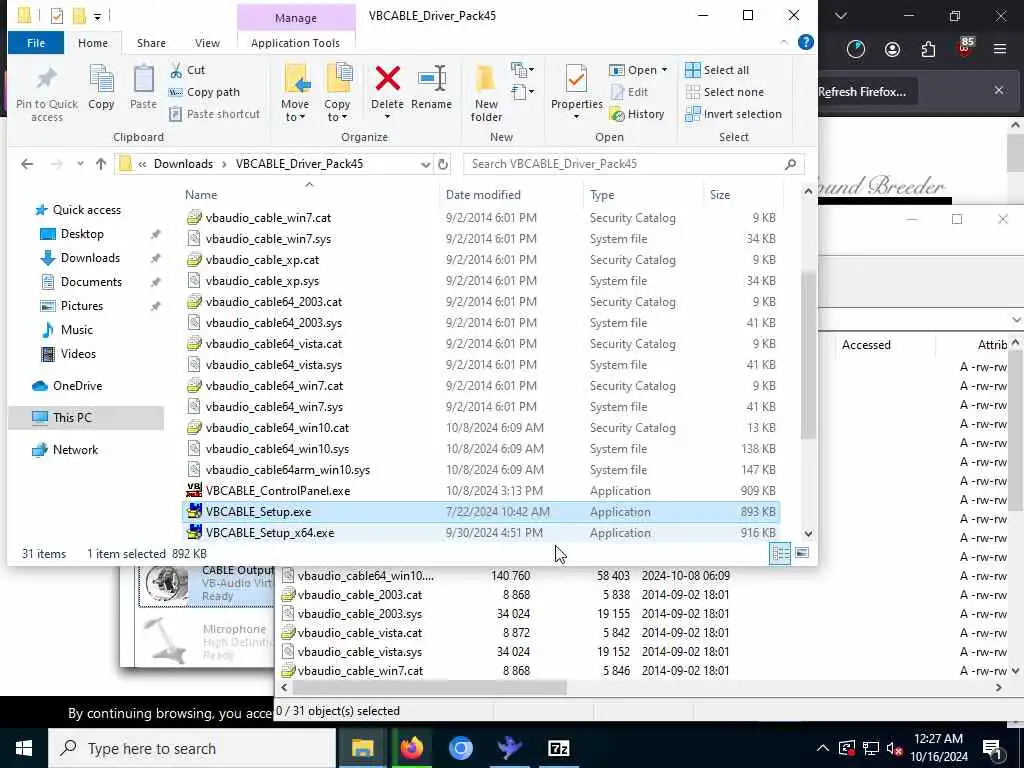Switch to Details view layout icon
1024x768 pixels.
pyautogui.click(x=780, y=554)
